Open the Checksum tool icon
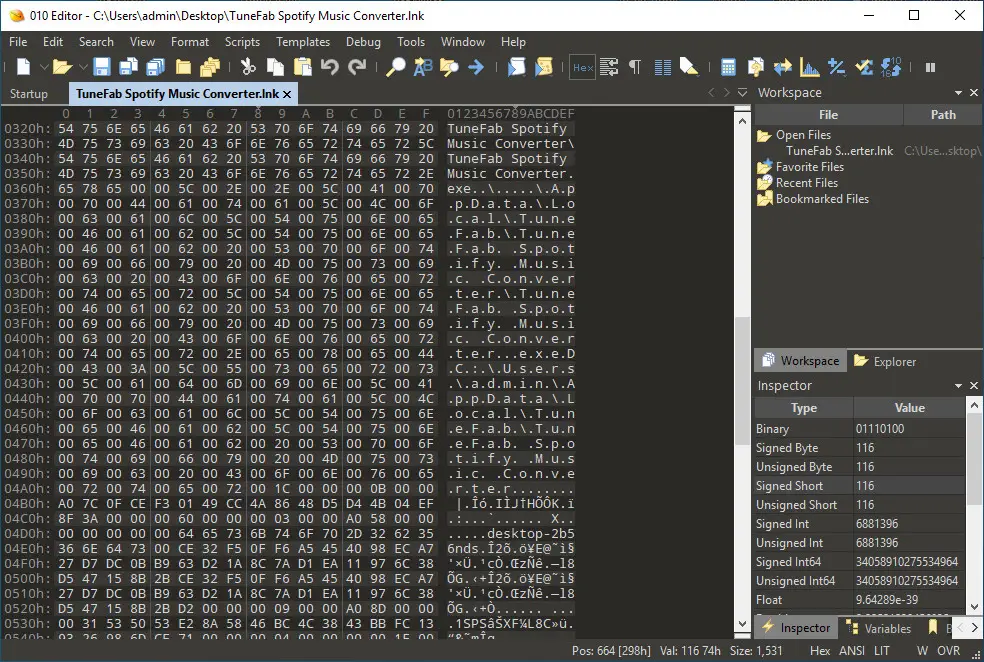984x662 pixels. (x=864, y=67)
